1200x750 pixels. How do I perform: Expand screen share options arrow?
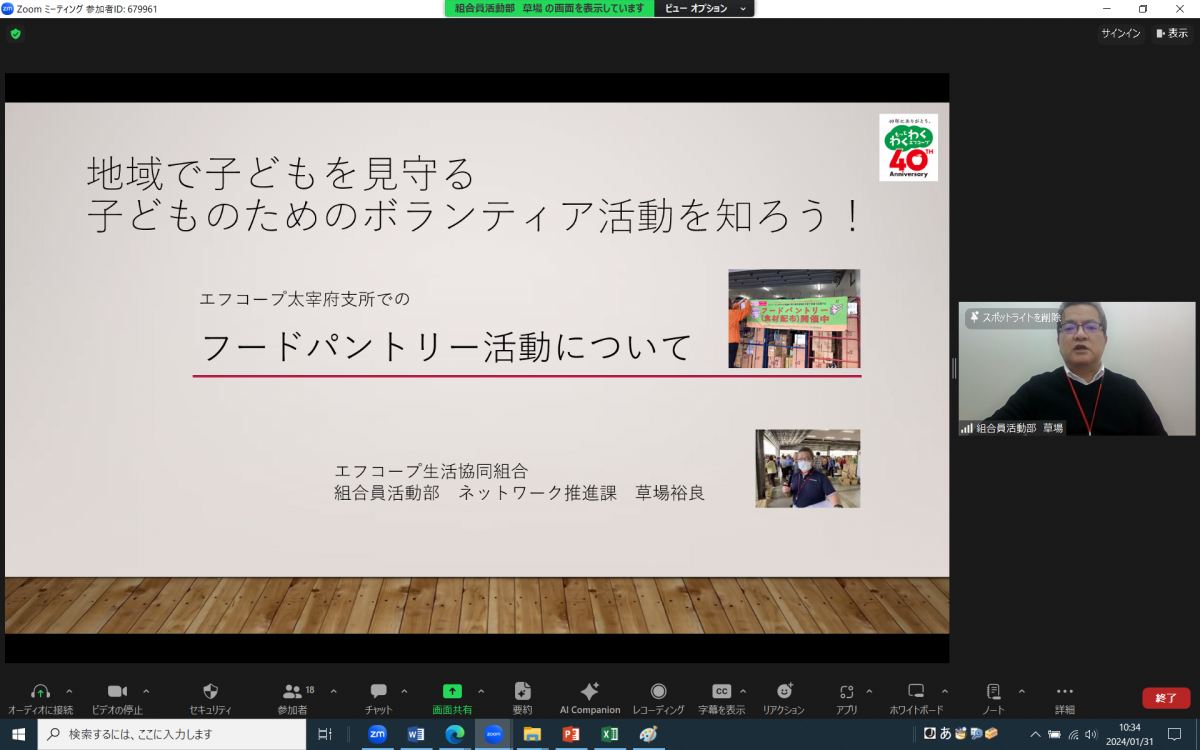tap(481, 690)
